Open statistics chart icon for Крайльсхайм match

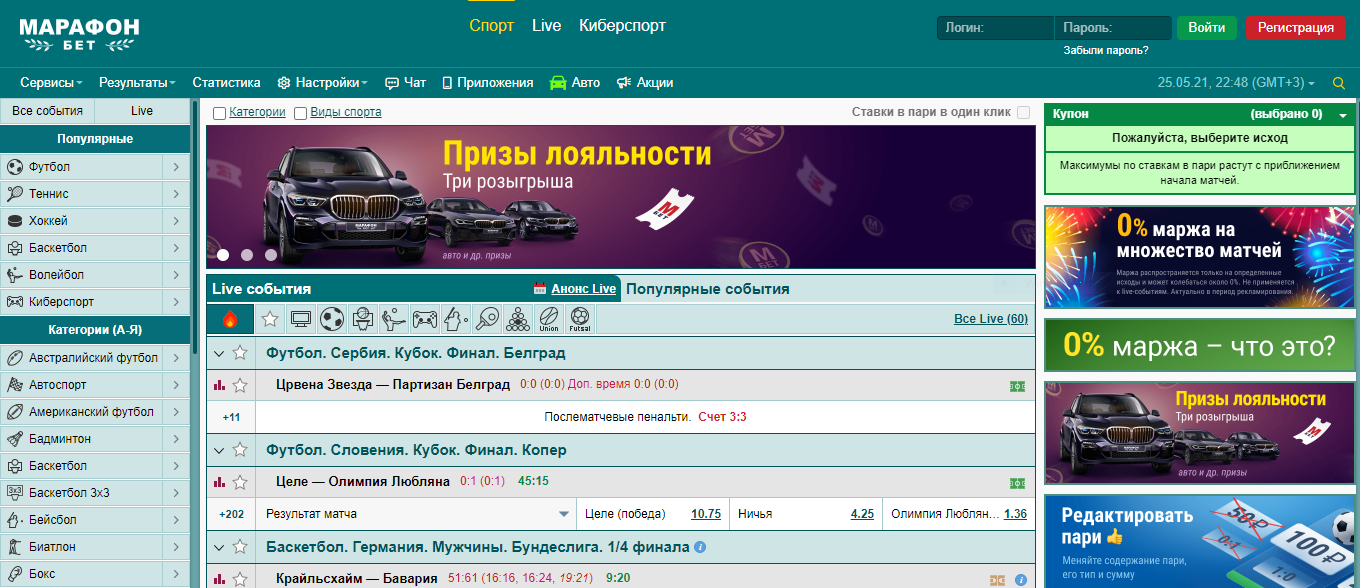pos(219,579)
